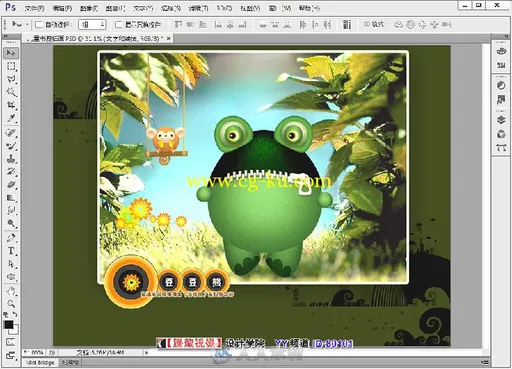This screenshot has height=369, width=512.
Task: Open the 编辑(E) Edit menu
Action: [x=62, y=8]
